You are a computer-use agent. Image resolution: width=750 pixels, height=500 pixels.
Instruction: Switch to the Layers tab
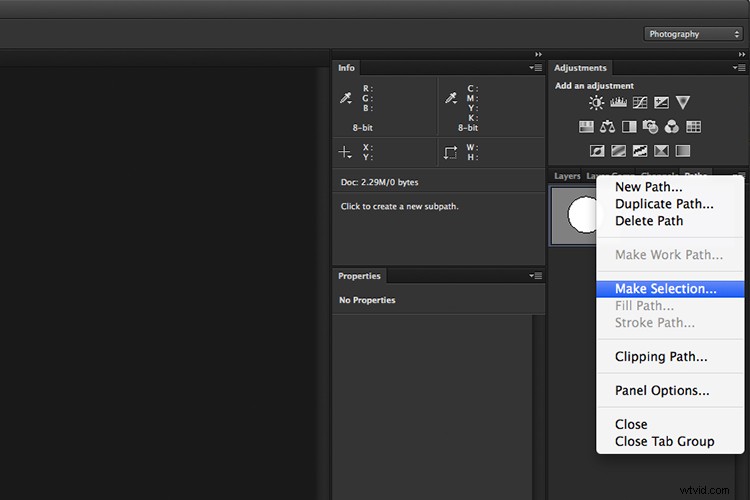point(567,176)
